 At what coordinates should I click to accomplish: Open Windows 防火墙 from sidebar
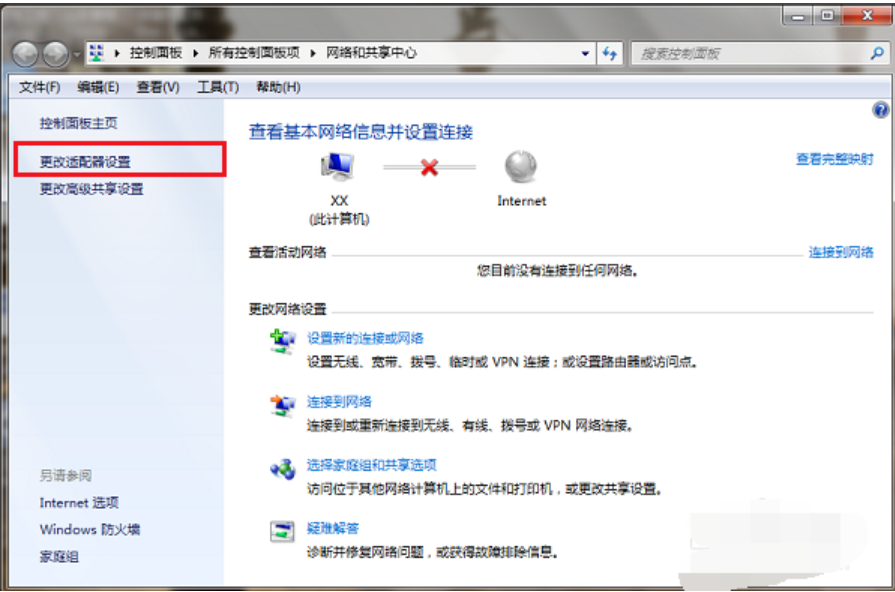coord(89,529)
